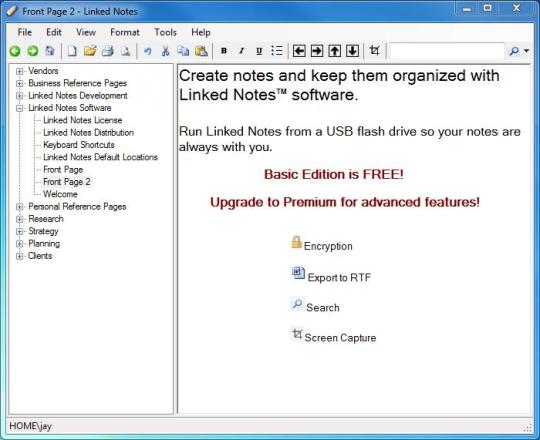This screenshot has height=440, width=540.
Task: Toggle underline formatting in the toolbar
Action: 259,51
